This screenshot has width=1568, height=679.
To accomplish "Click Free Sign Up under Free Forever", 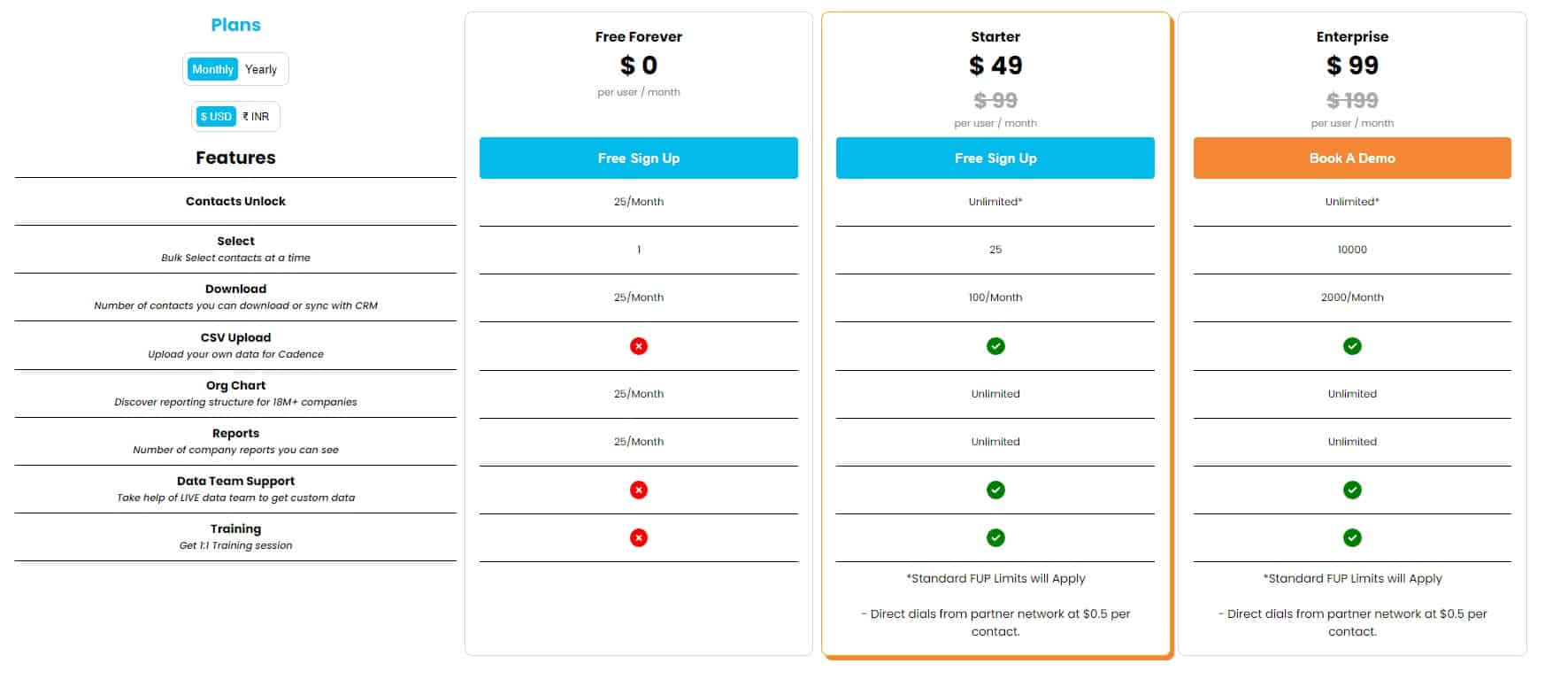I will [x=639, y=158].
